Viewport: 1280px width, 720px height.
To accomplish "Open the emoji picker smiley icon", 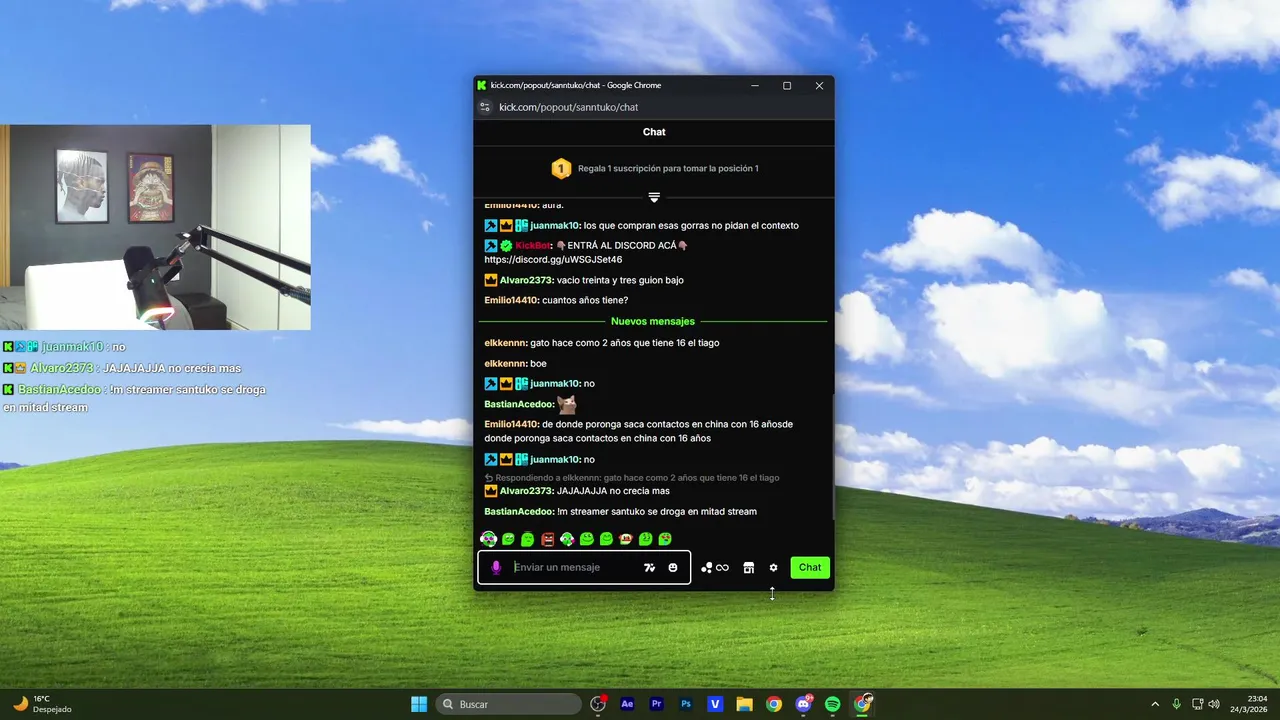I will coord(673,568).
